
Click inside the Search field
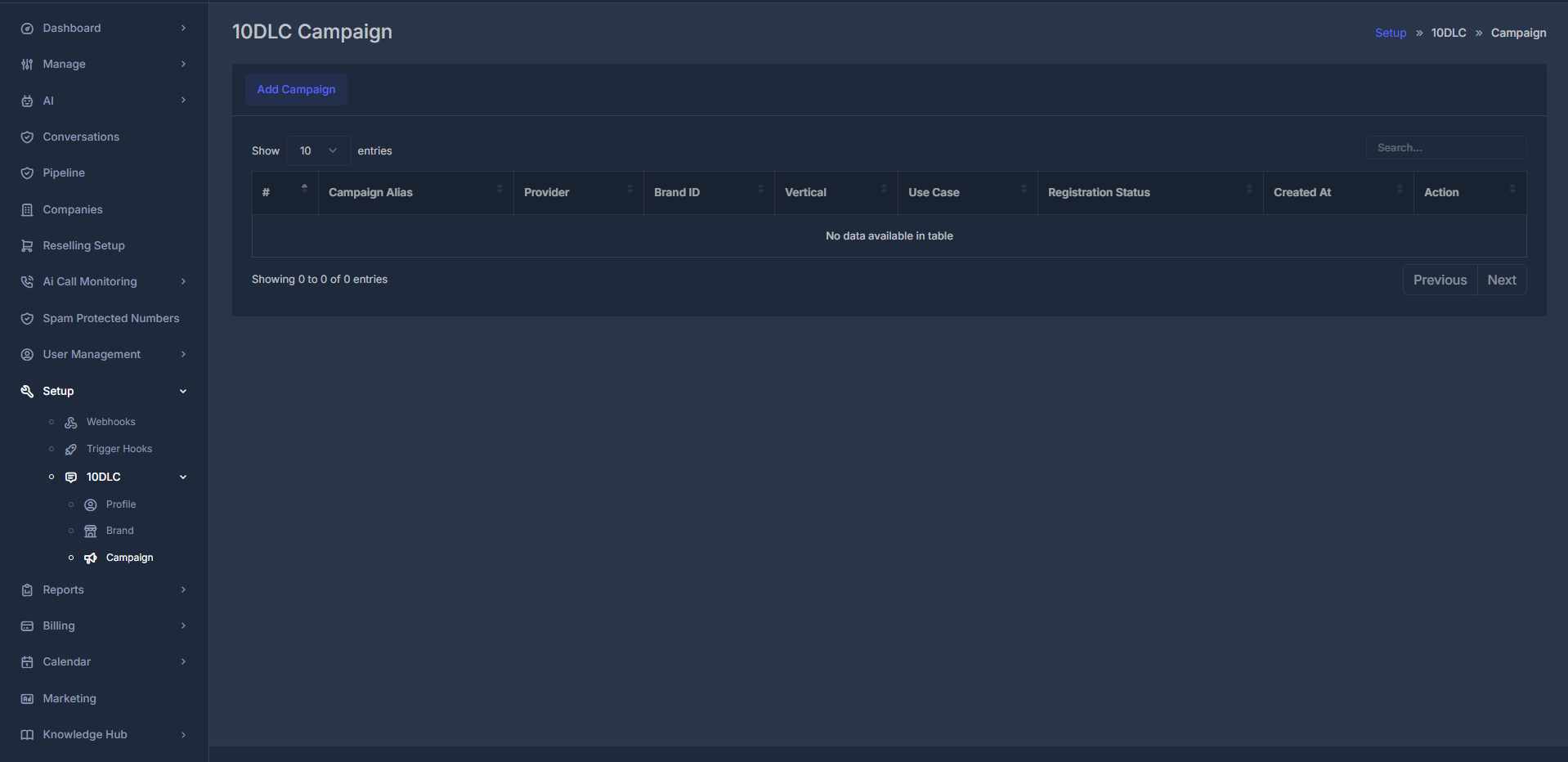(1446, 147)
